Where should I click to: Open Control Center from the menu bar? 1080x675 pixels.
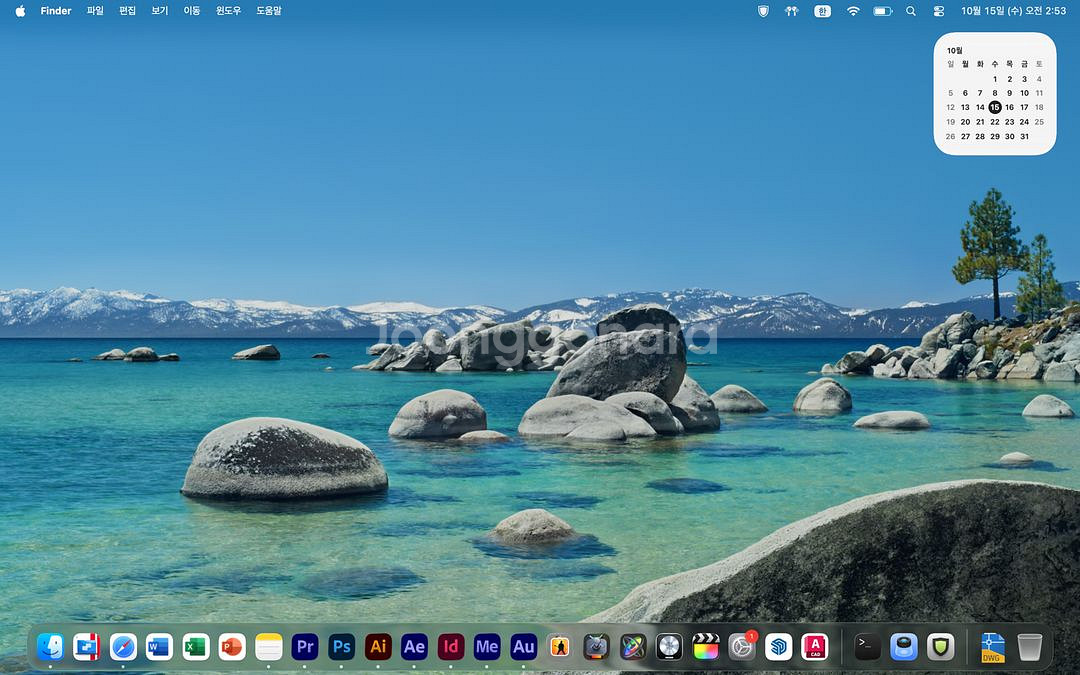tap(938, 11)
